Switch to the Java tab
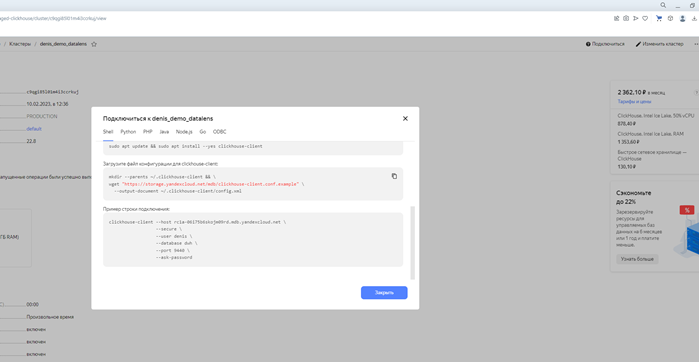 pyautogui.click(x=164, y=132)
